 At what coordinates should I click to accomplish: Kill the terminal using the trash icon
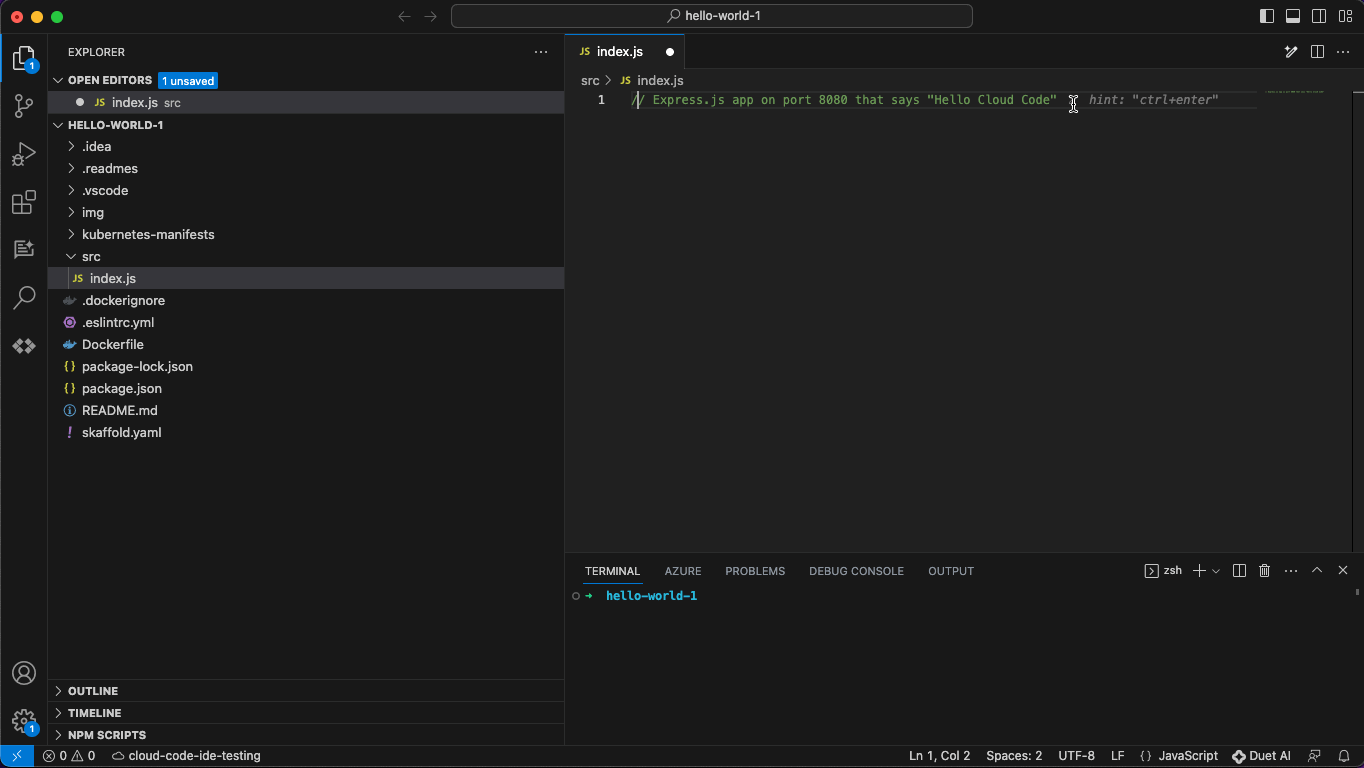pos(1264,570)
